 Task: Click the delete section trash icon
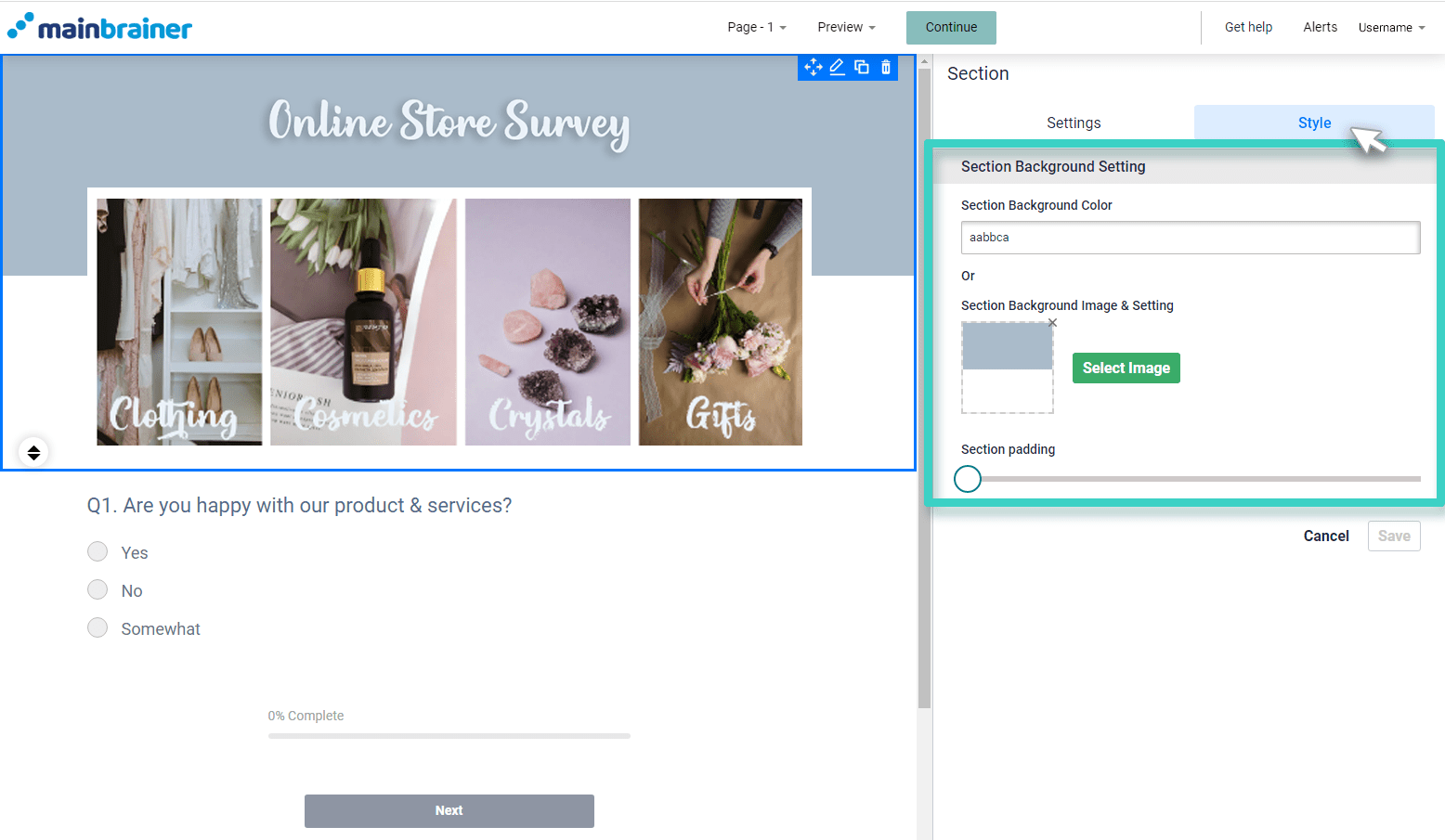coord(886,67)
